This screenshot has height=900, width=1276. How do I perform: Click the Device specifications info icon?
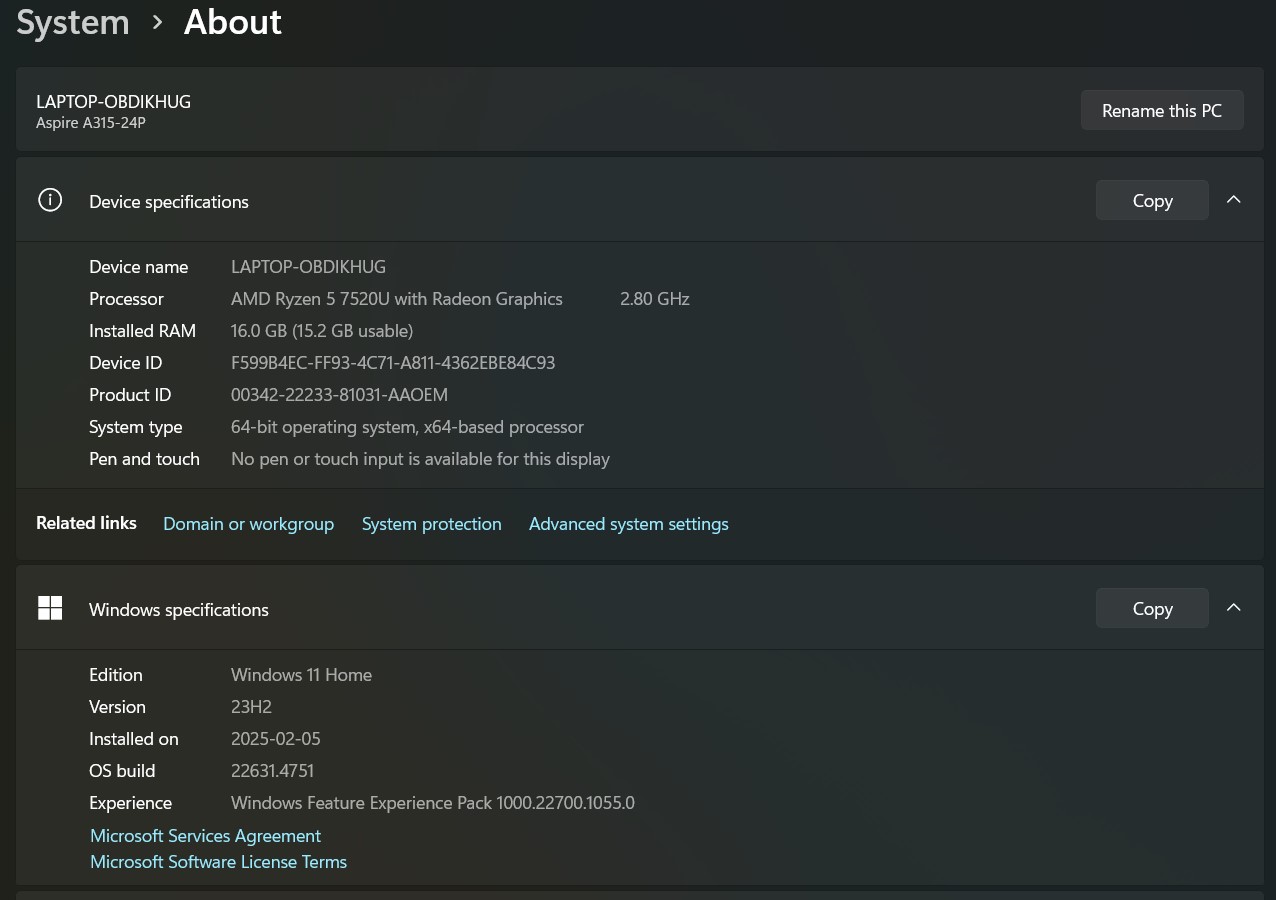pos(50,200)
